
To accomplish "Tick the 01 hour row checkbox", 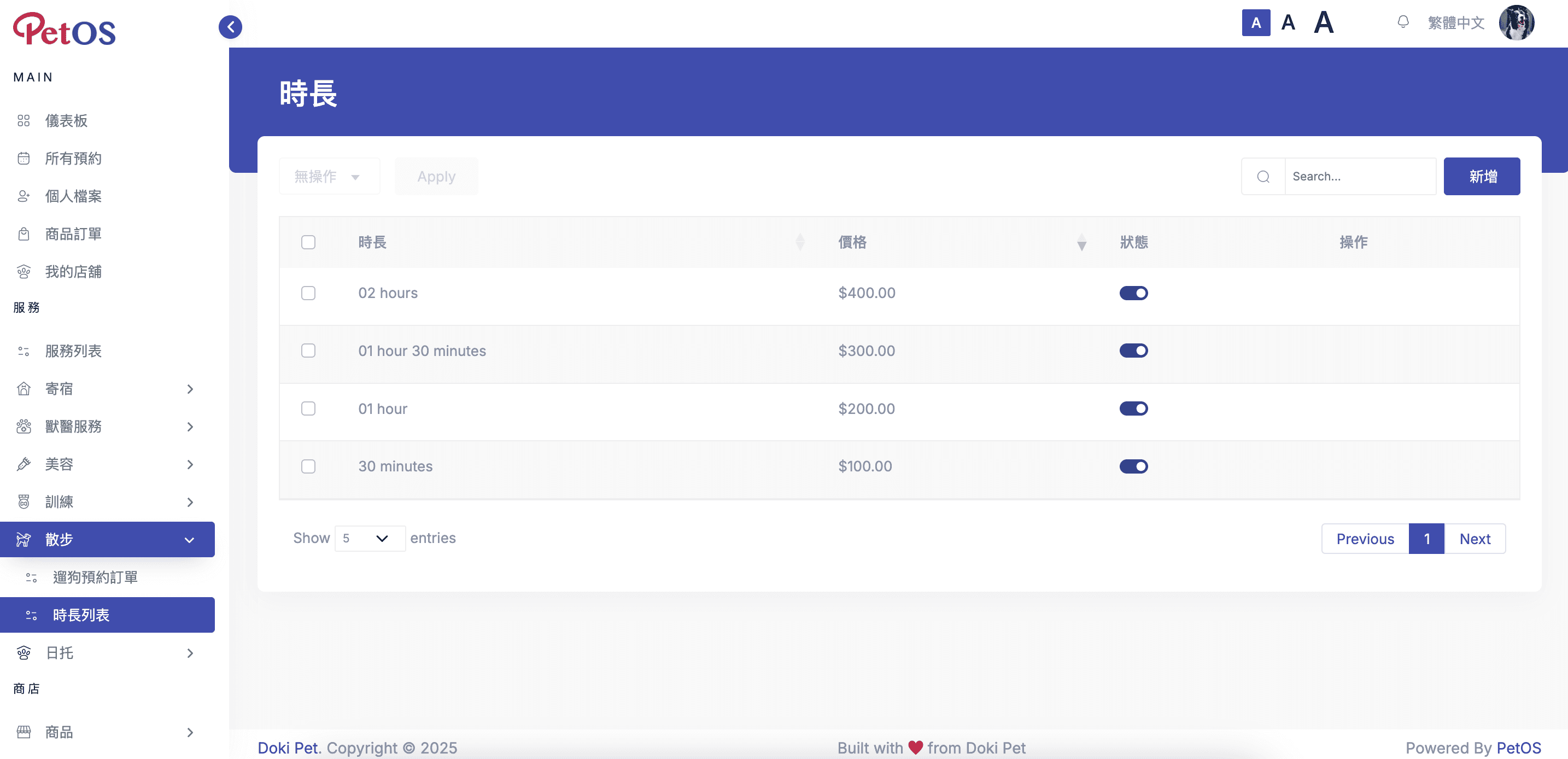I will (x=308, y=408).
